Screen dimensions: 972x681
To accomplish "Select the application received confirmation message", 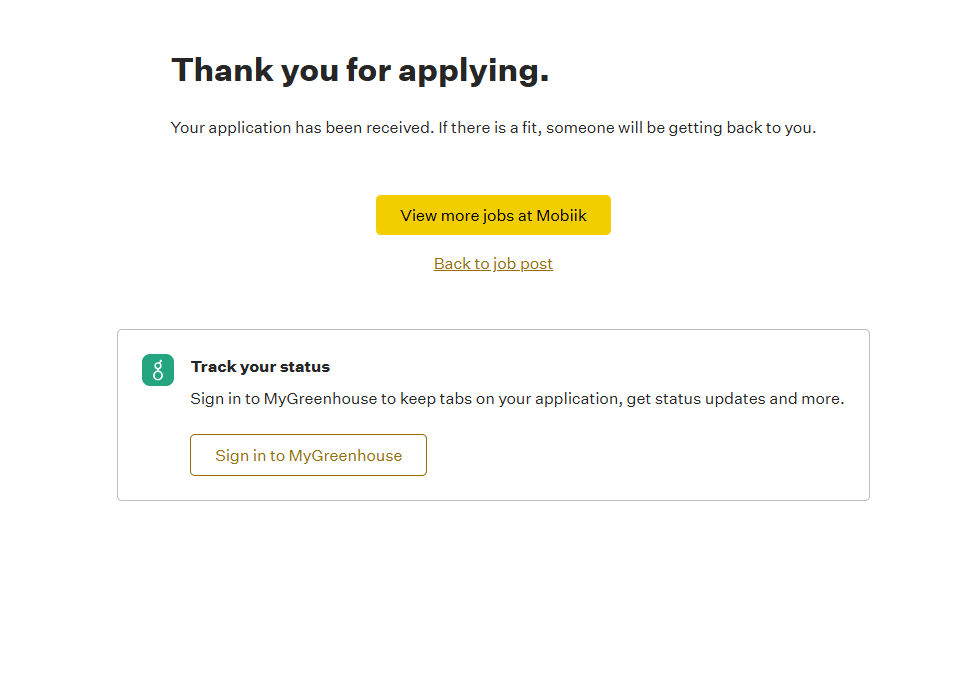I will coord(493,128).
